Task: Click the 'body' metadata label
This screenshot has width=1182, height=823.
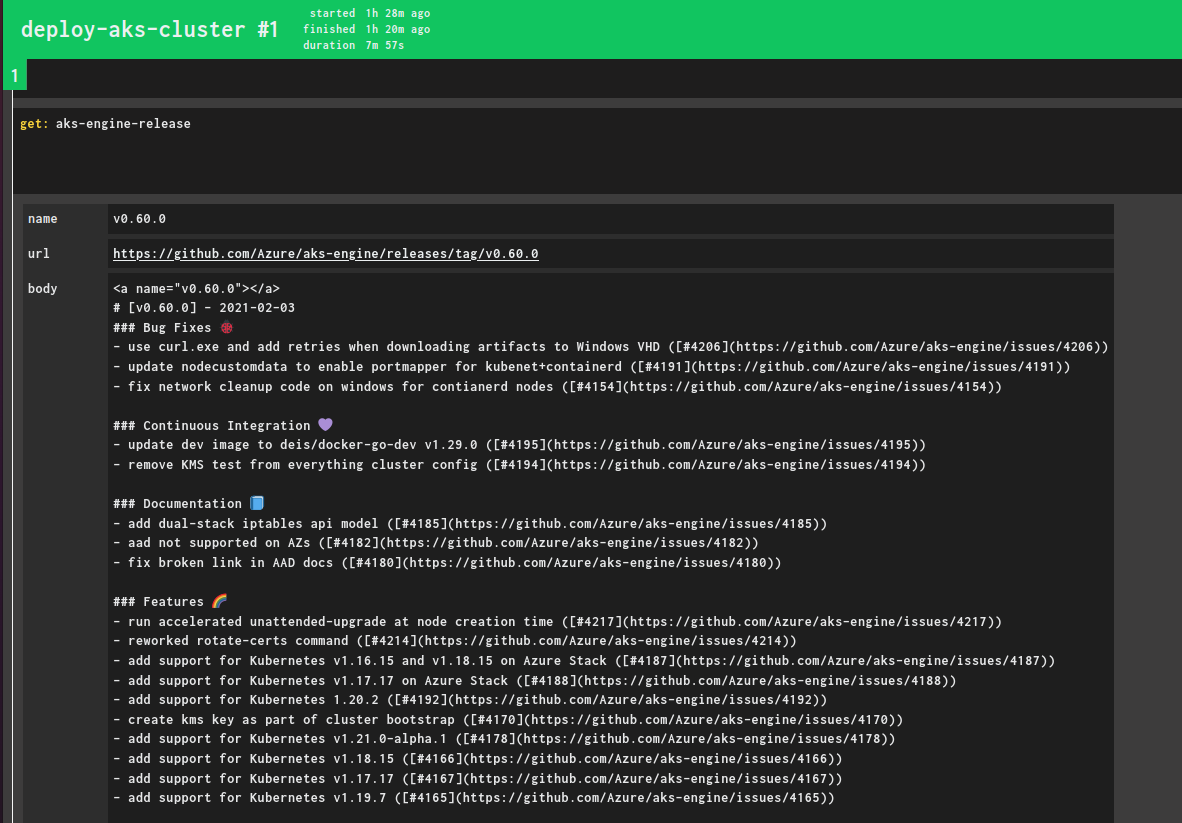Action: (43, 288)
